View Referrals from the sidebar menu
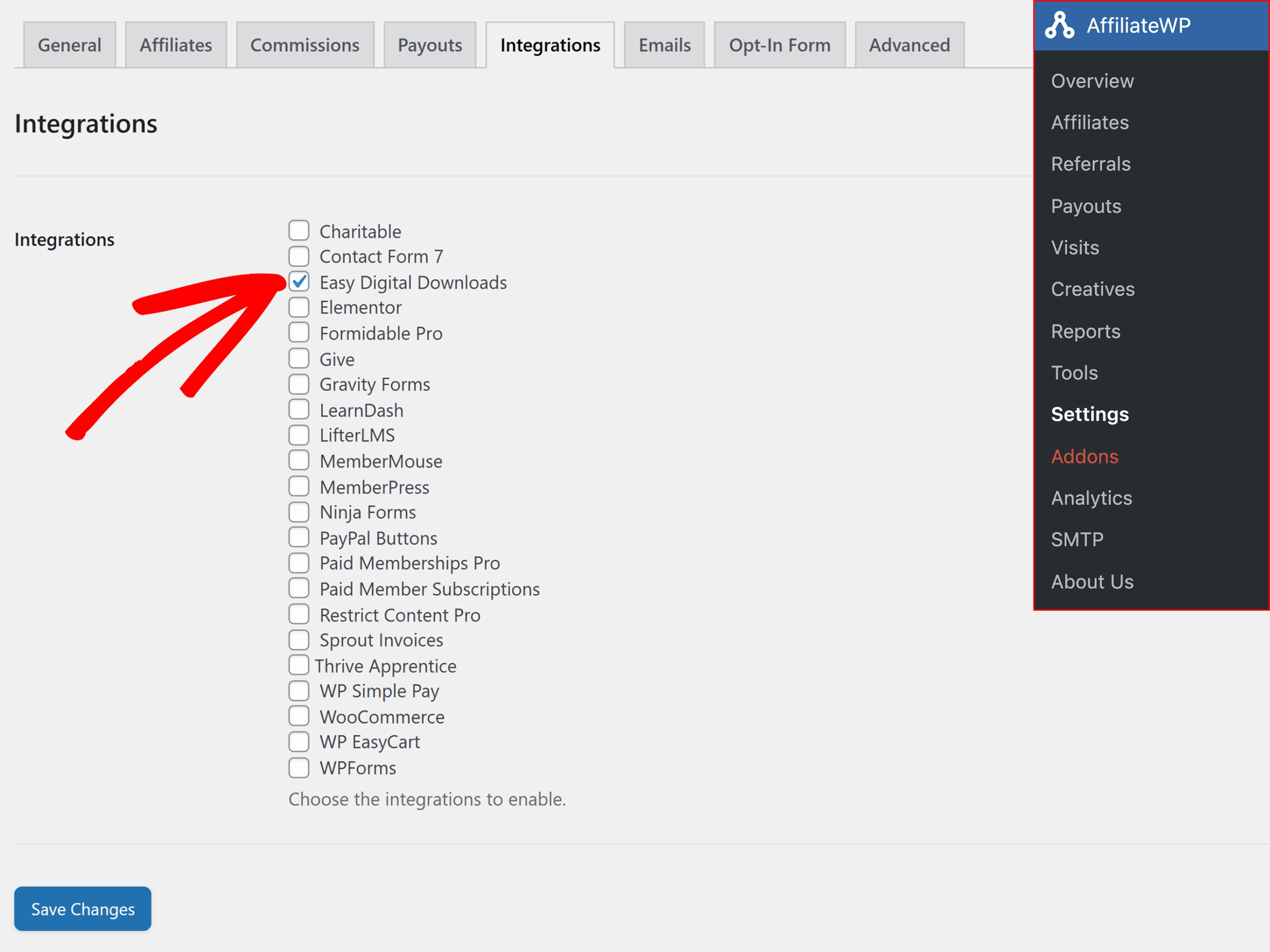 point(1090,164)
